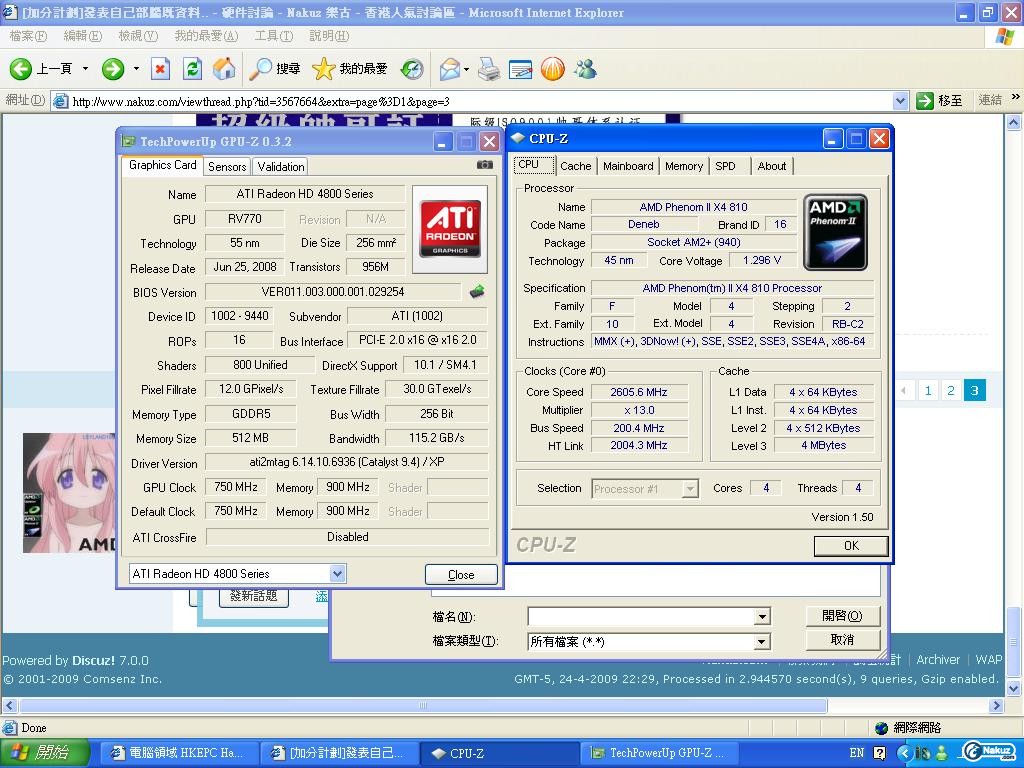Click the IE Forward arrow icon

click(x=113, y=69)
